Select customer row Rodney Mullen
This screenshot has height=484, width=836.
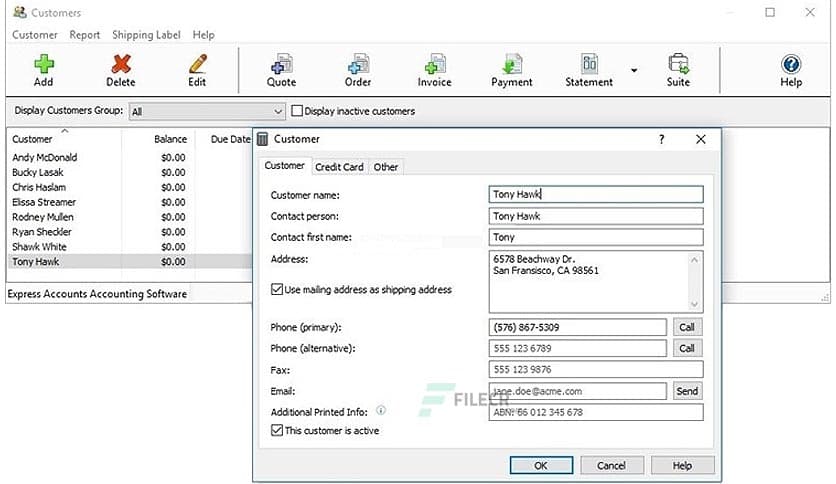click(x=130, y=217)
